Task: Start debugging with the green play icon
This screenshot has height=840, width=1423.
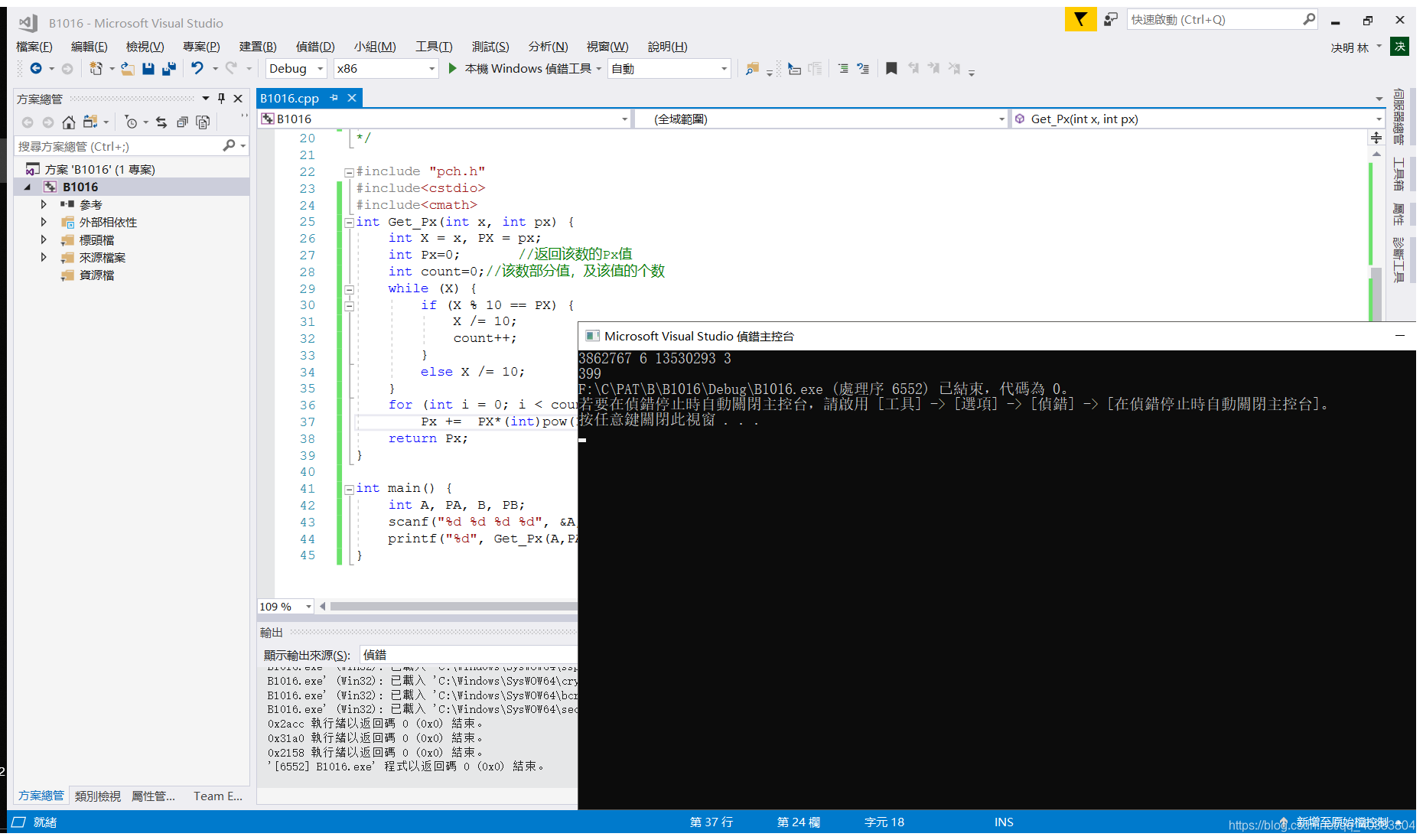Action: pos(452,69)
